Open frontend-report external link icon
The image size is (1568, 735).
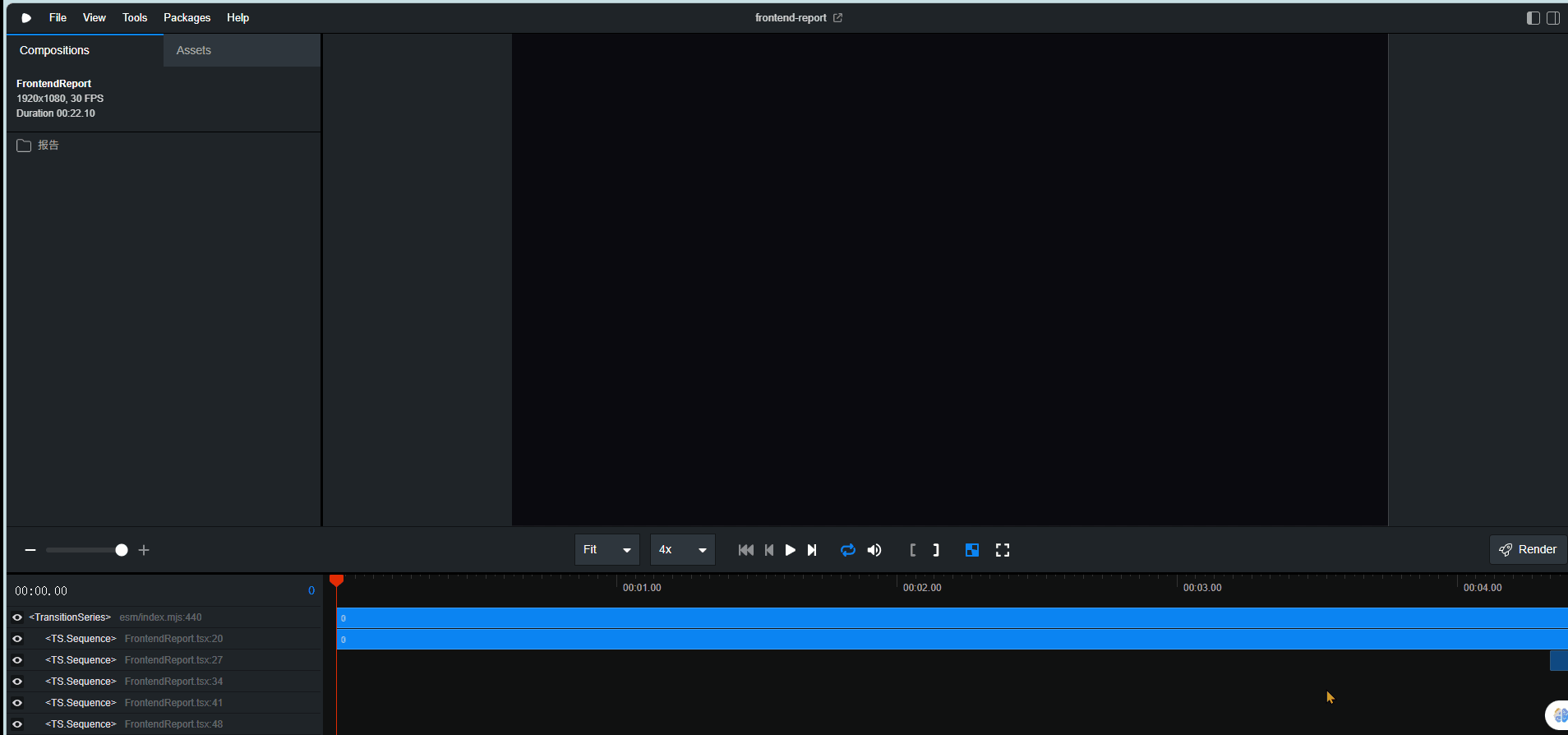point(838,18)
